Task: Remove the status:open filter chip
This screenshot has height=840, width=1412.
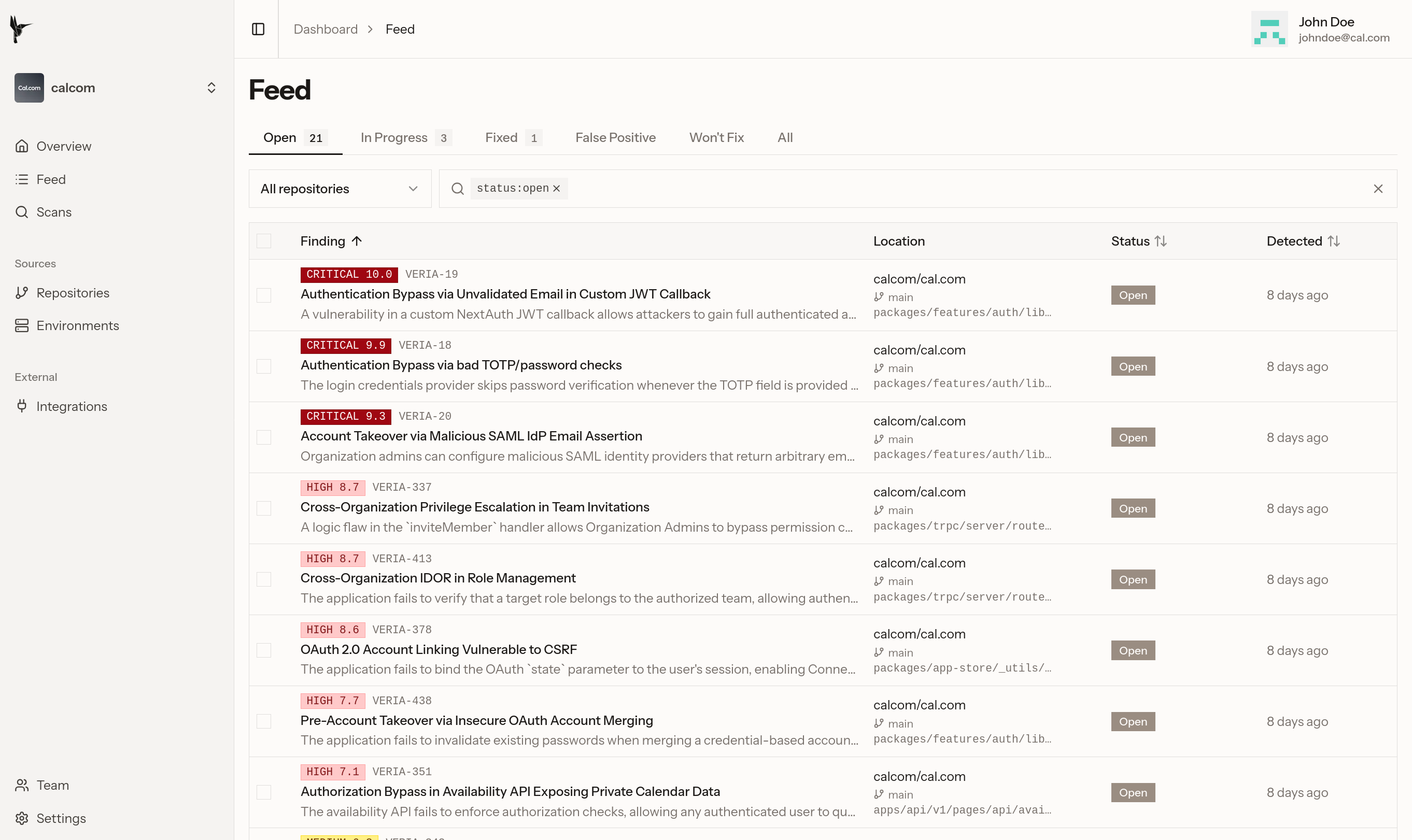Action: (x=557, y=189)
